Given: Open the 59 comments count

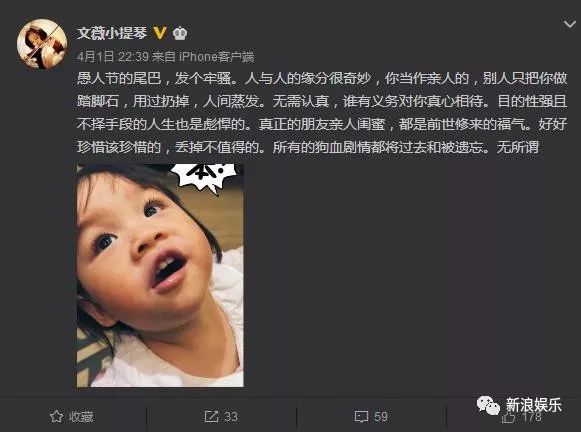Looking at the screenshot, I should pyautogui.click(x=381, y=417).
